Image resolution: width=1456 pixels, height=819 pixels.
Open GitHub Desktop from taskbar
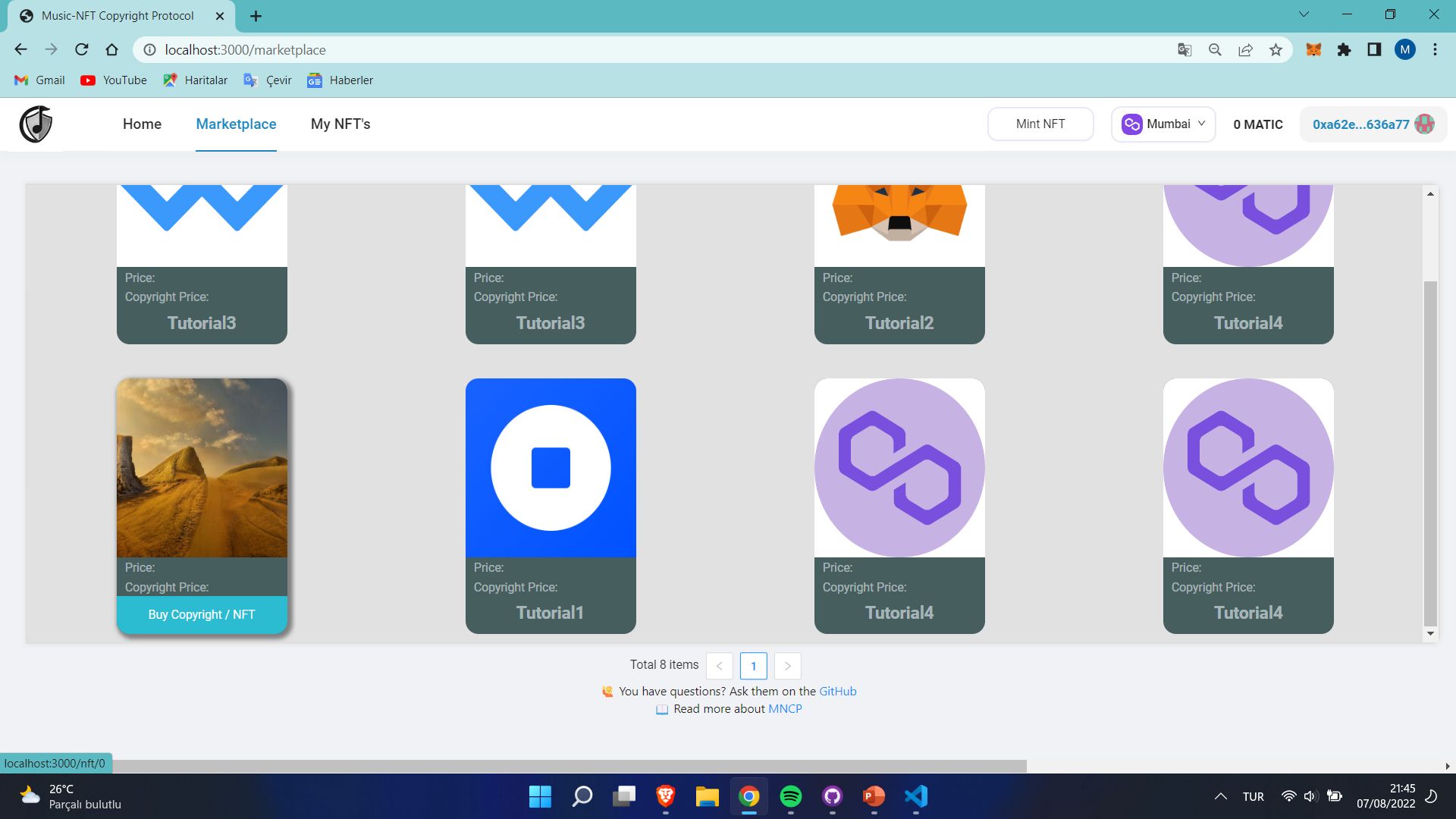tap(832, 796)
